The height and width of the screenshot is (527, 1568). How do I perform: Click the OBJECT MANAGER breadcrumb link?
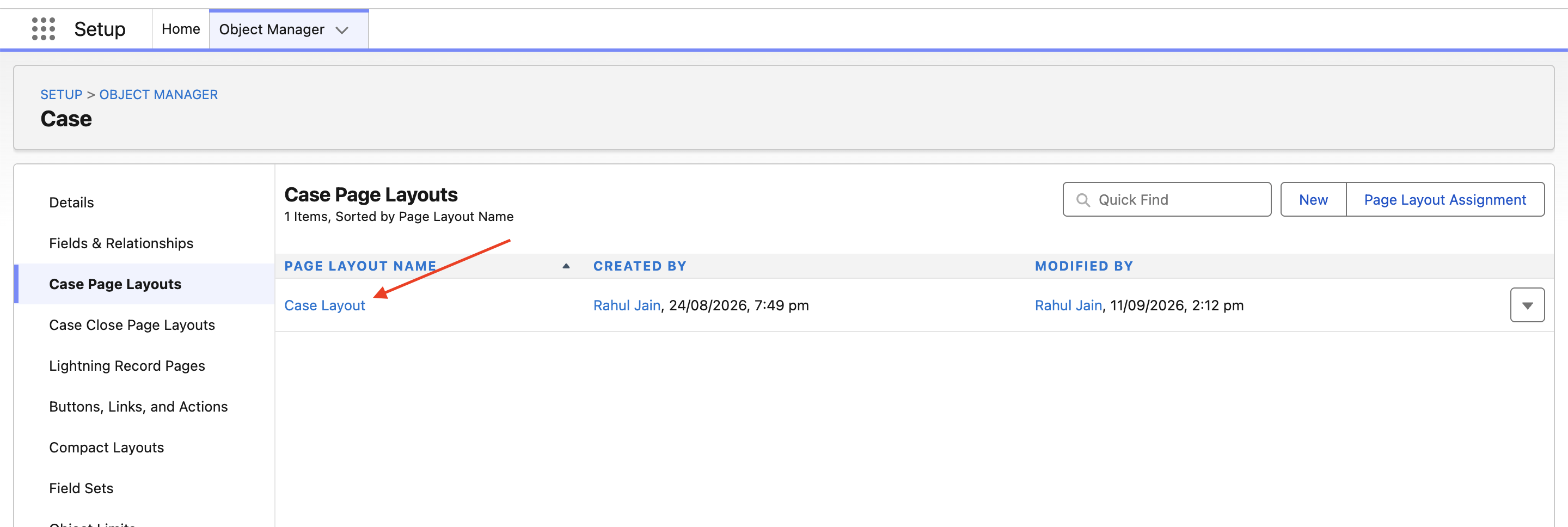pyautogui.click(x=158, y=94)
